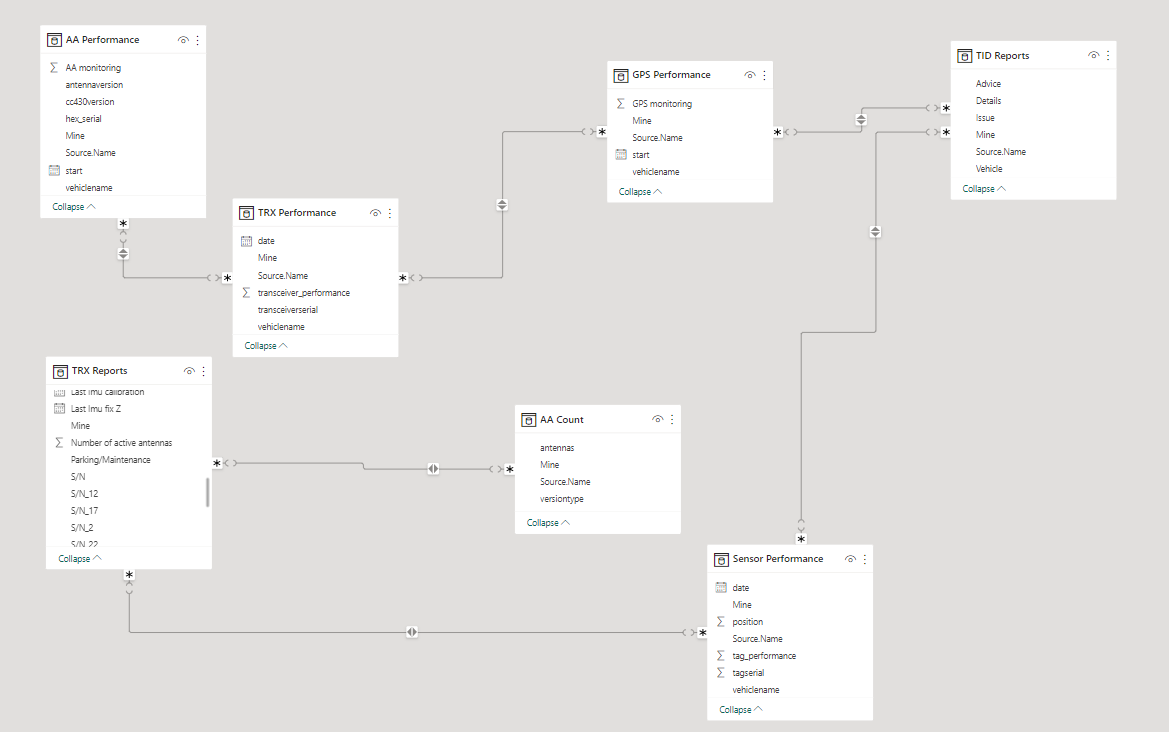Select antennaversion field in AA Performance
1169x732 pixels.
point(94,85)
